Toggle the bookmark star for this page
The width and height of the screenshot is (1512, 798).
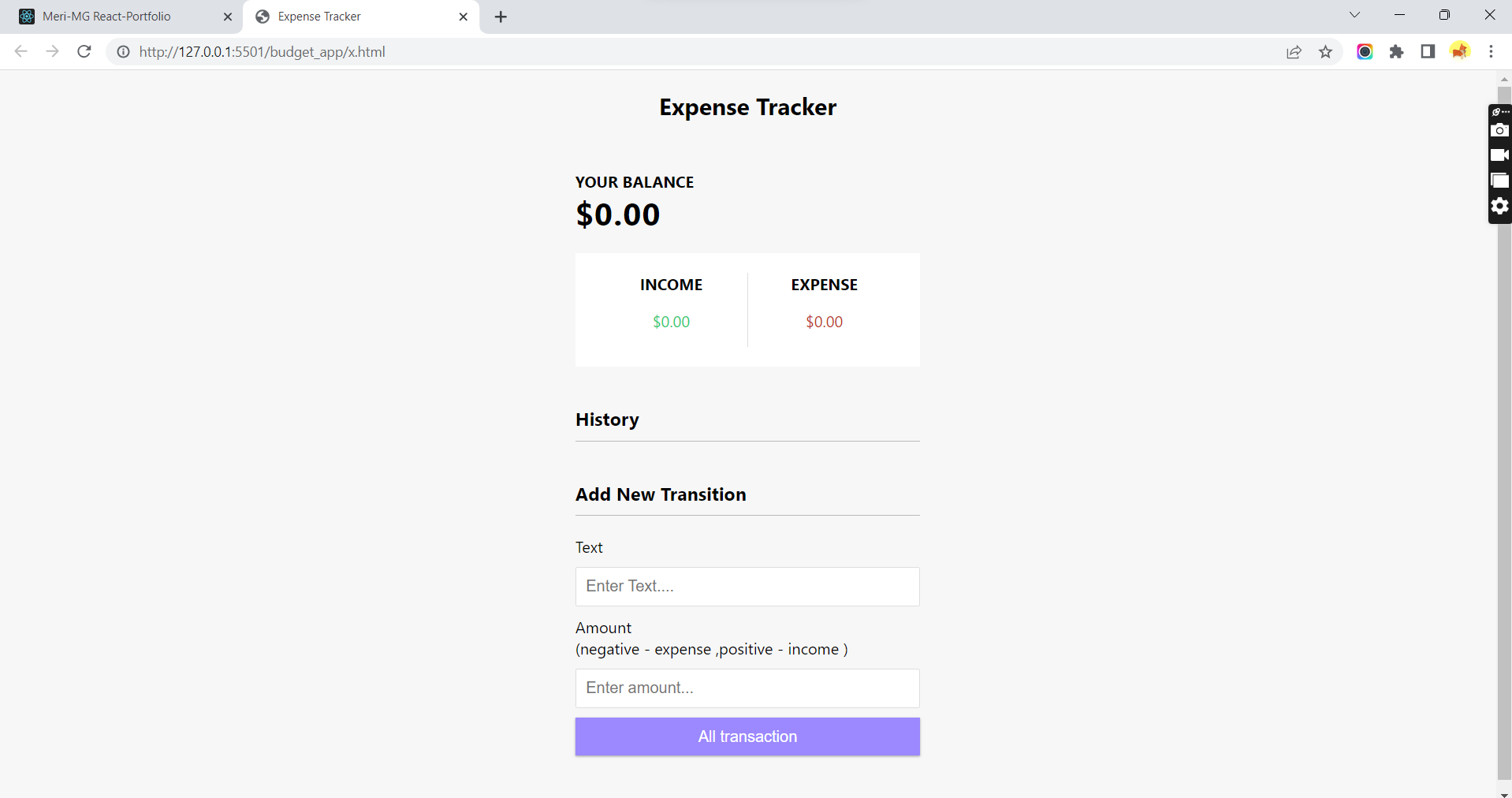(x=1325, y=52)
